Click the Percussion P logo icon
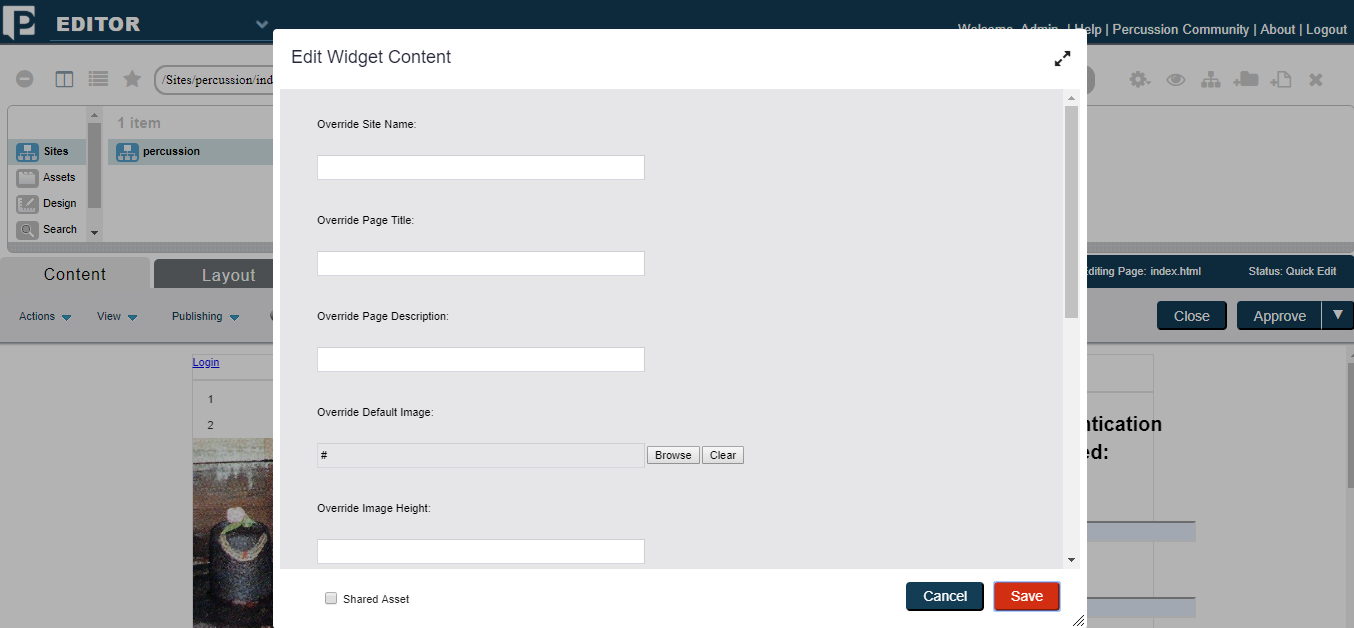This screenshot has width=1354, height=628. pyautogui.click(x=18, y=22)
